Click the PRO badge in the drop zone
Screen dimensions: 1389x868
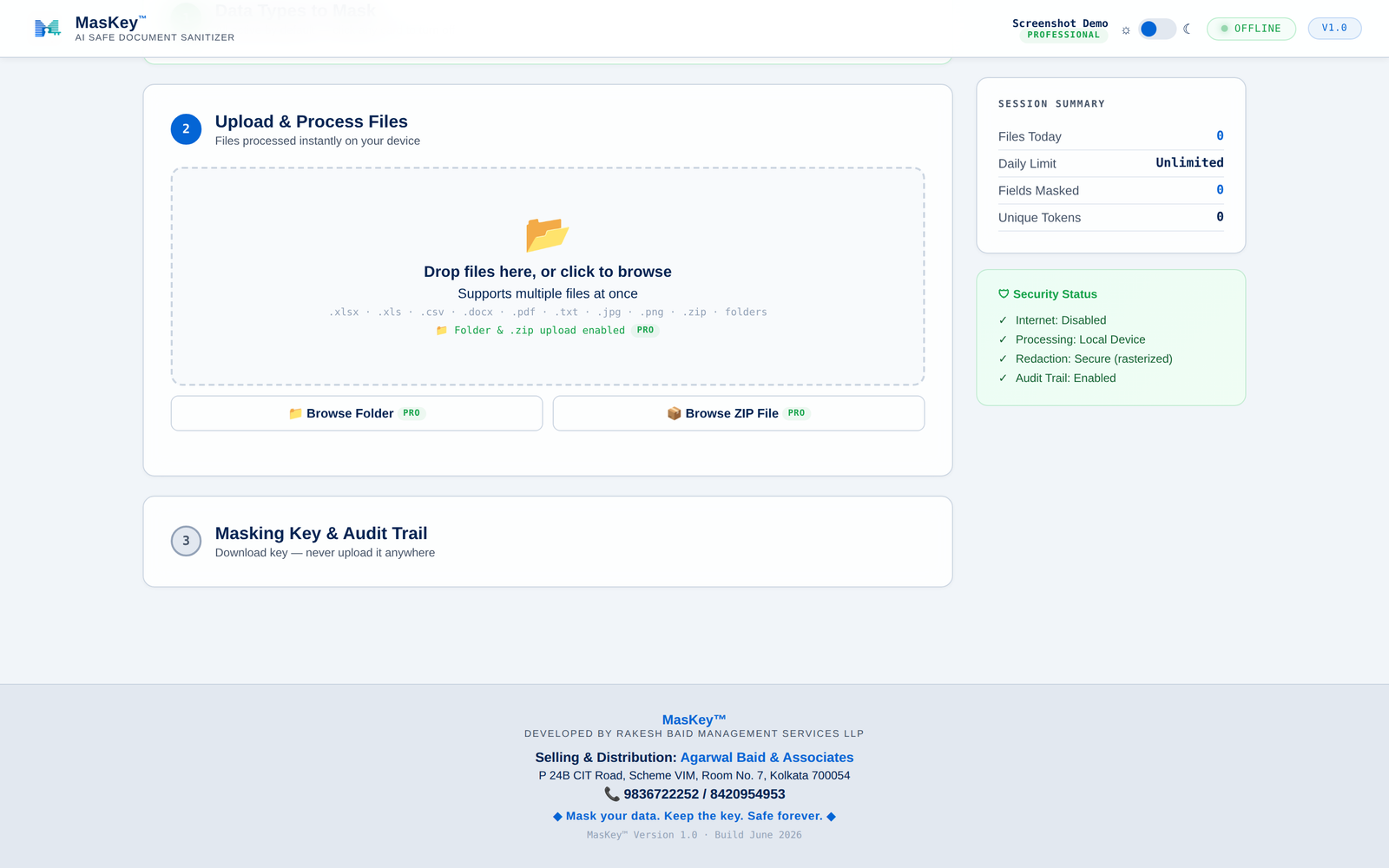(x=645, y=330)
